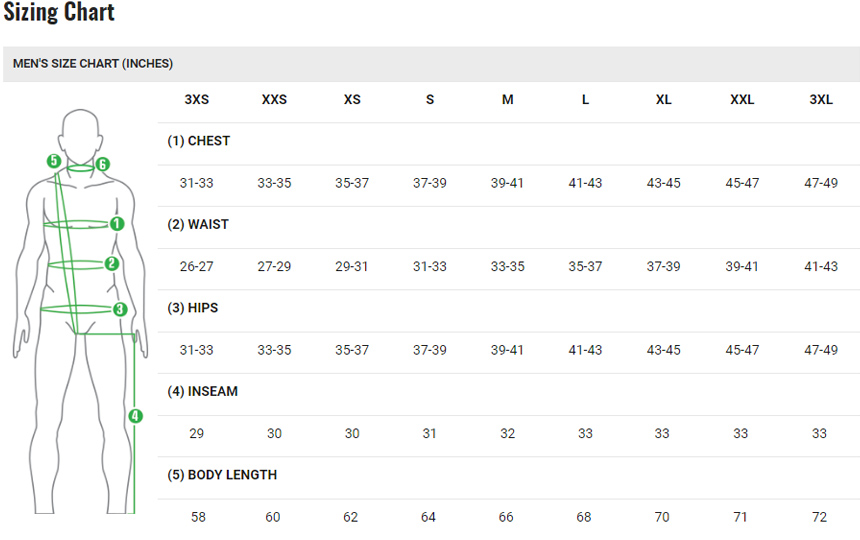Select the 3XL size column header
The width and height of the screenshot is (860, 540).
[821, 100]
